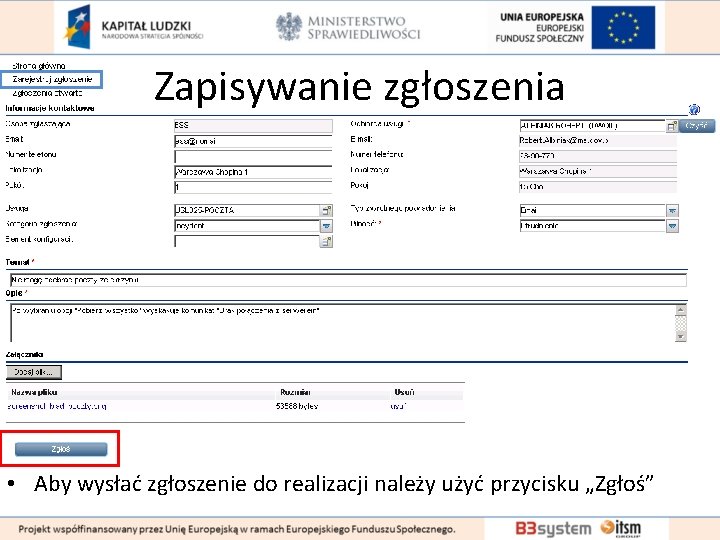This screenshot has height=540, width=720.
Task: Click the empty Element konfiguracji field
Action: click(247, 242)
